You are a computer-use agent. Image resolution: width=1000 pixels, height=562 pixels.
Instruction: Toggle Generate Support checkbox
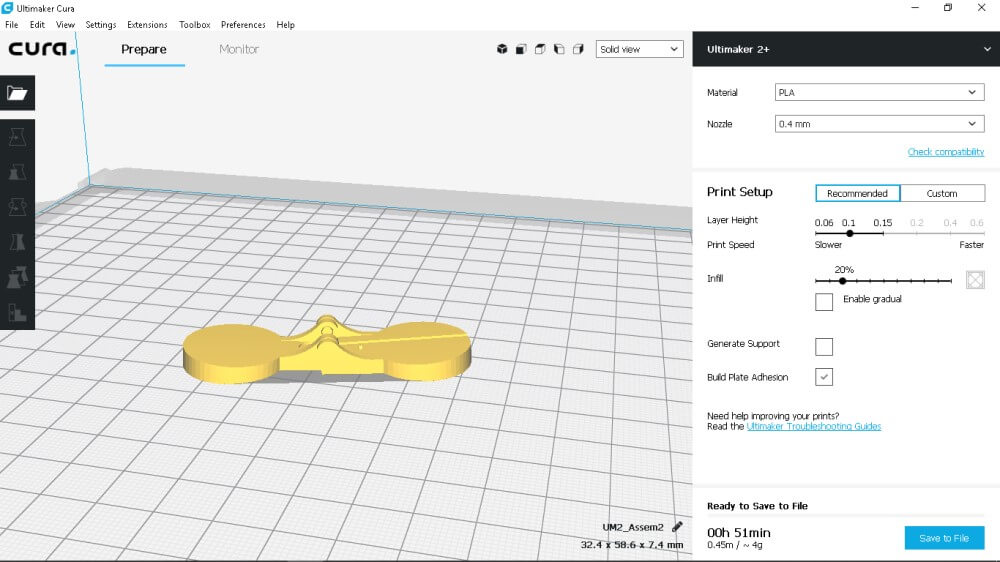823,346
